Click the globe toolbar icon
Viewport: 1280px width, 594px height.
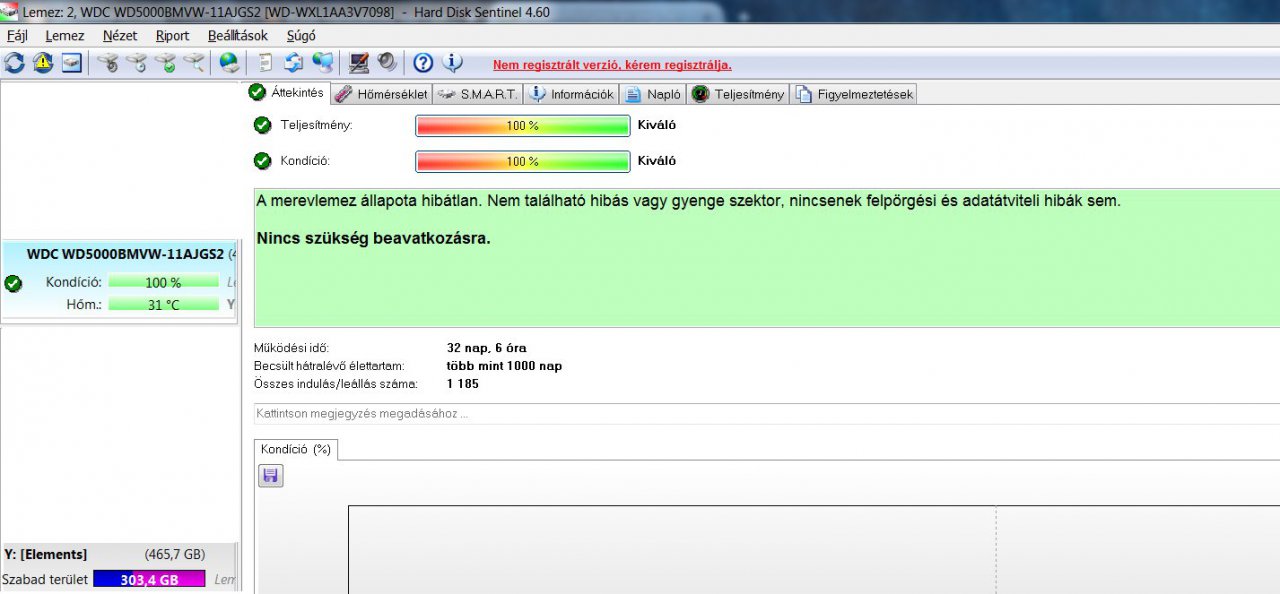[230, 63]
